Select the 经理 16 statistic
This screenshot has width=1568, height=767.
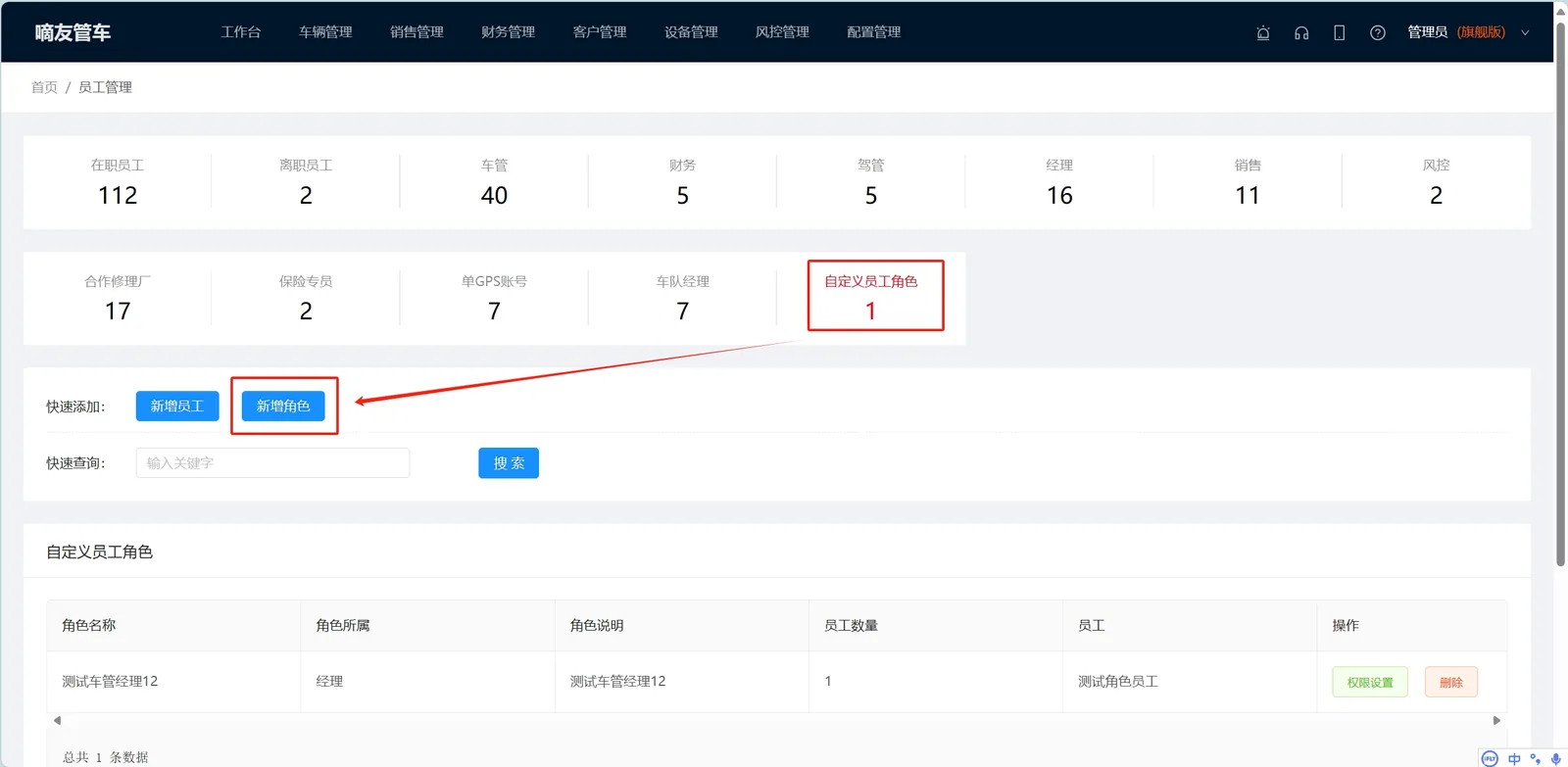click(x=1059, y=182)
